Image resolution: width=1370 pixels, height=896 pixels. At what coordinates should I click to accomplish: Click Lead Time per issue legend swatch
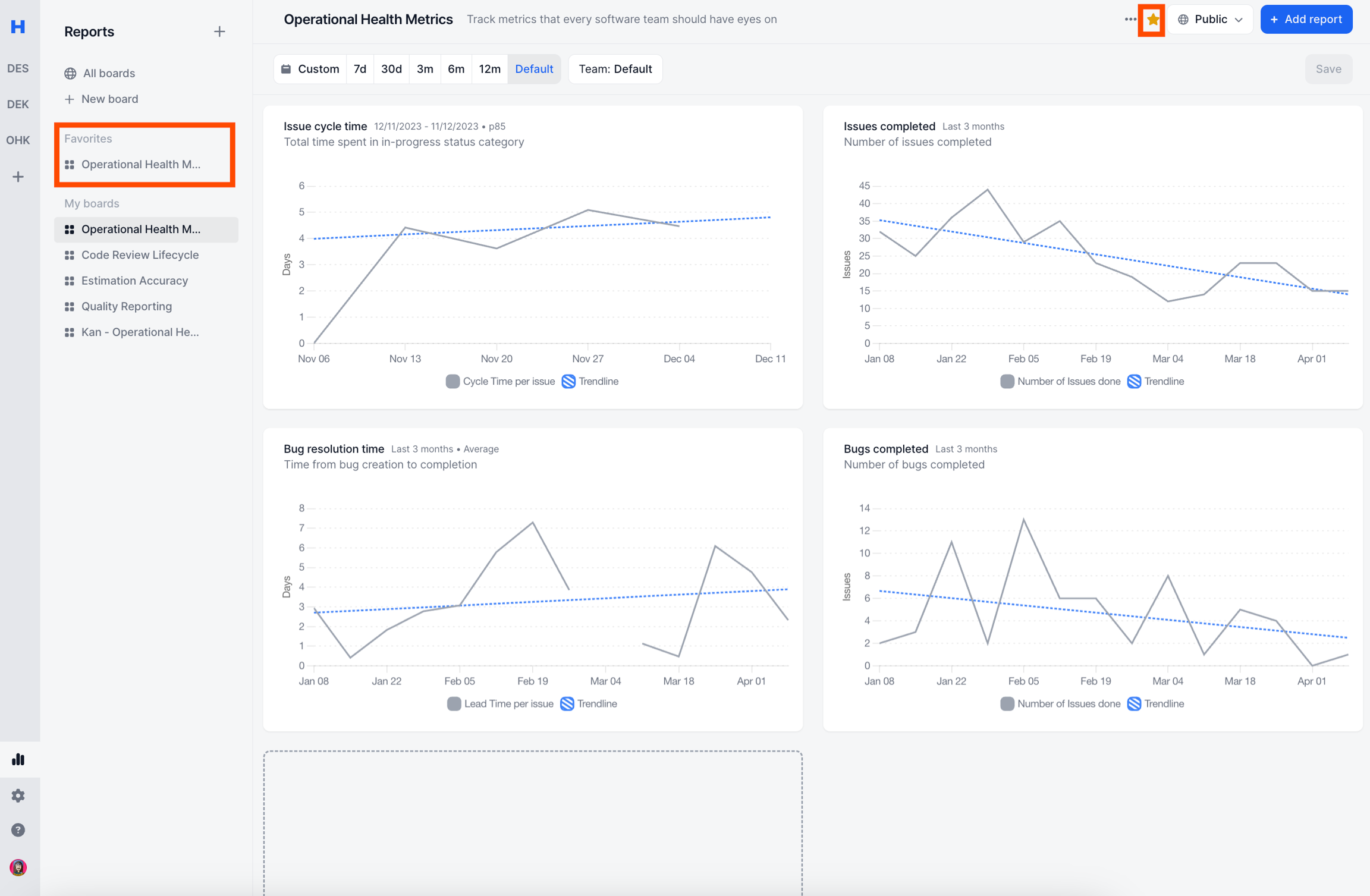coord(454,704)
